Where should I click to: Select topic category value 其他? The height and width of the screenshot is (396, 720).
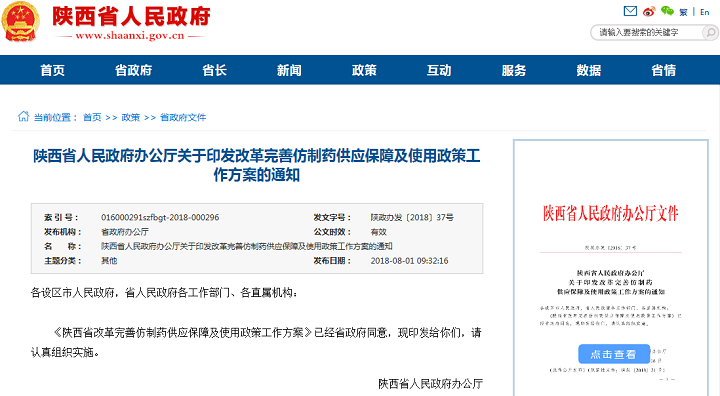tap(109, 261)
